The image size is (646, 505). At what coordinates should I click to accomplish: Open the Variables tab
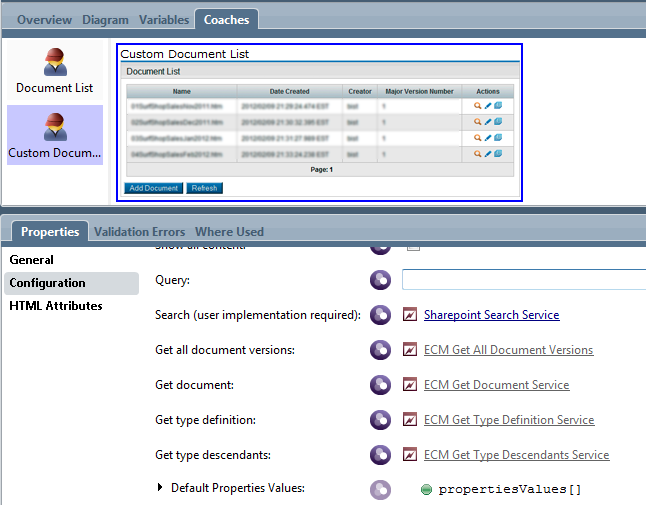(x=164, y=20)
